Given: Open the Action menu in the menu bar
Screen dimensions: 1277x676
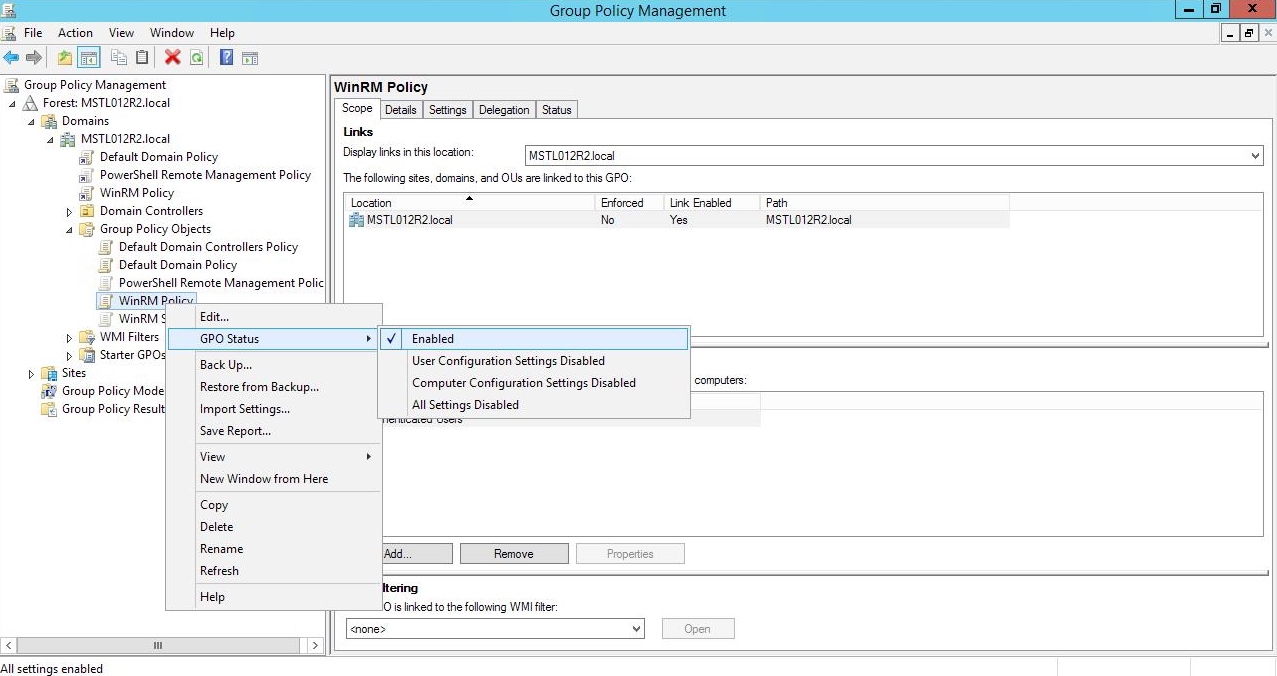Looking at the screenshot, I should coord(75,33).
